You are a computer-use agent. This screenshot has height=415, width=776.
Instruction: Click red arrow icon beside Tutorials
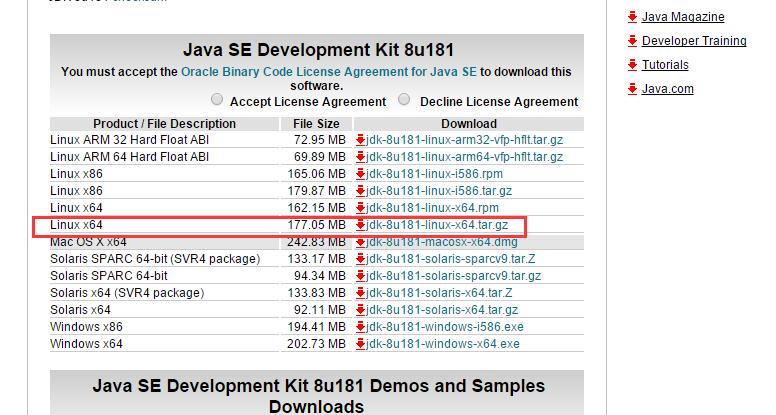[x=632, y=65]
